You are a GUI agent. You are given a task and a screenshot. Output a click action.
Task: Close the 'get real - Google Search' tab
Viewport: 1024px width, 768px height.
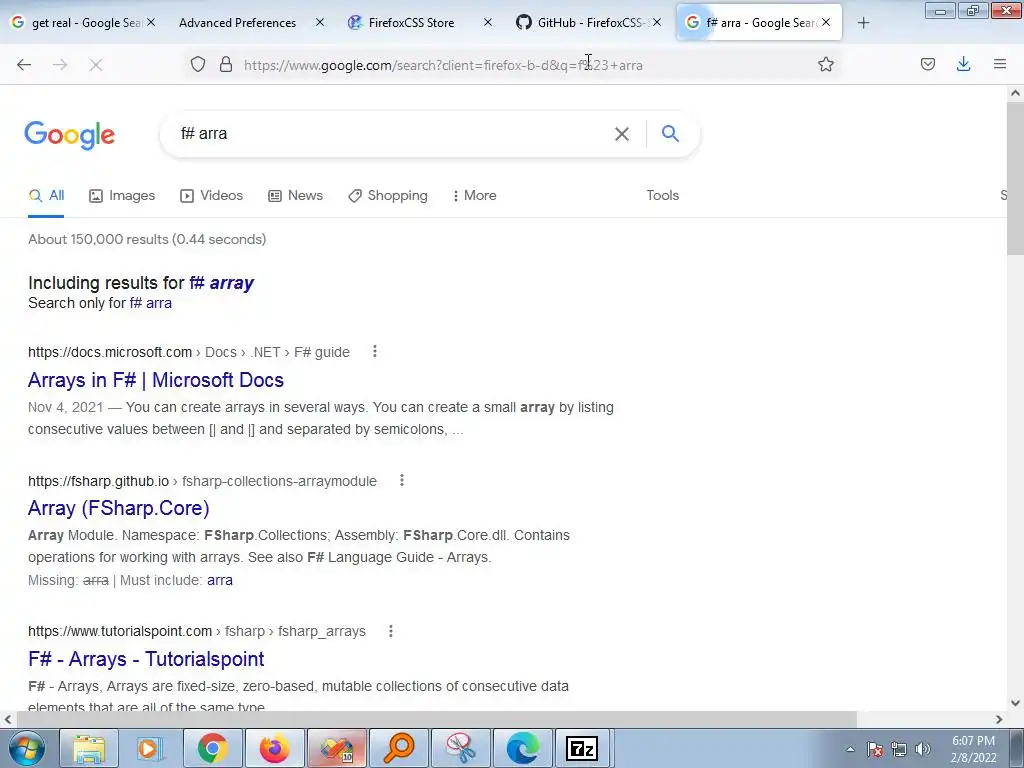[x=151, y=22]
